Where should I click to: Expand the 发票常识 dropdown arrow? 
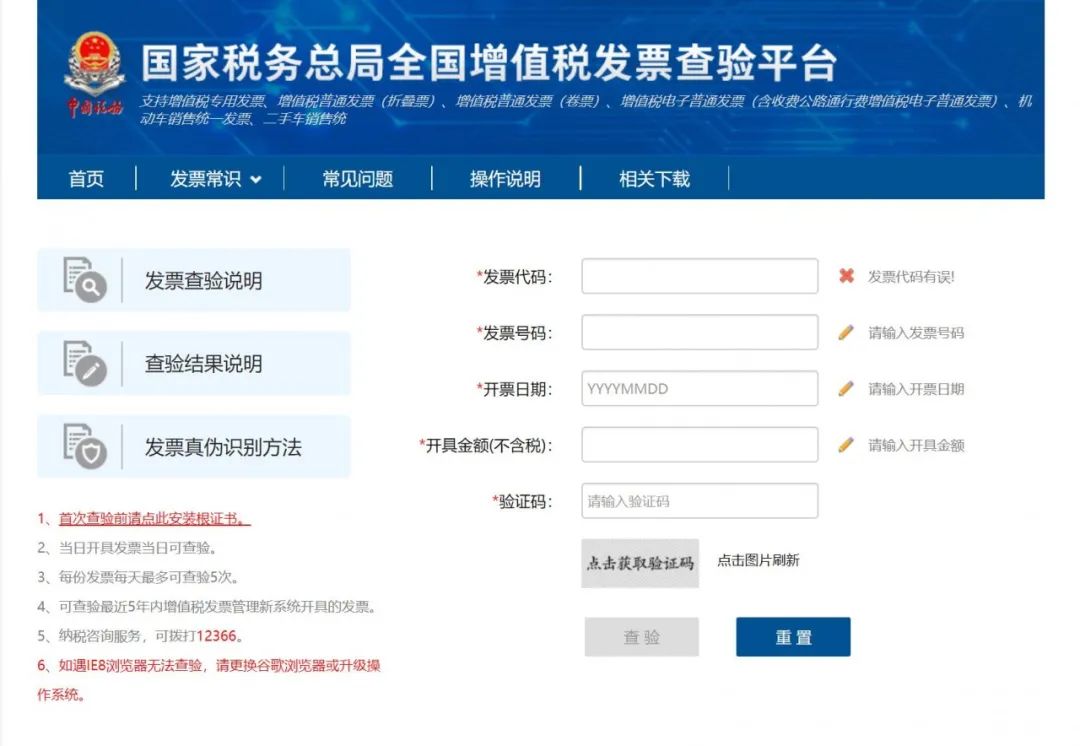coord(256,180)
